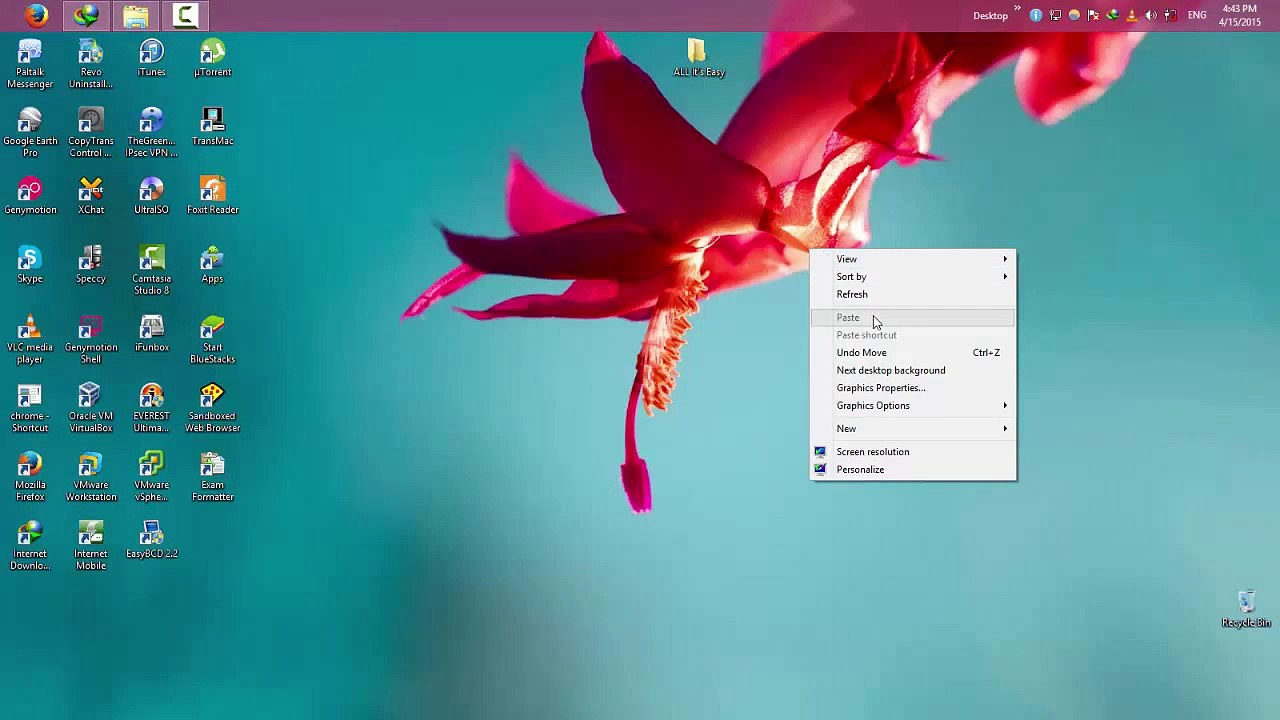
Task: Select the chrome - Shortcut icon
Action: [30, 409]
